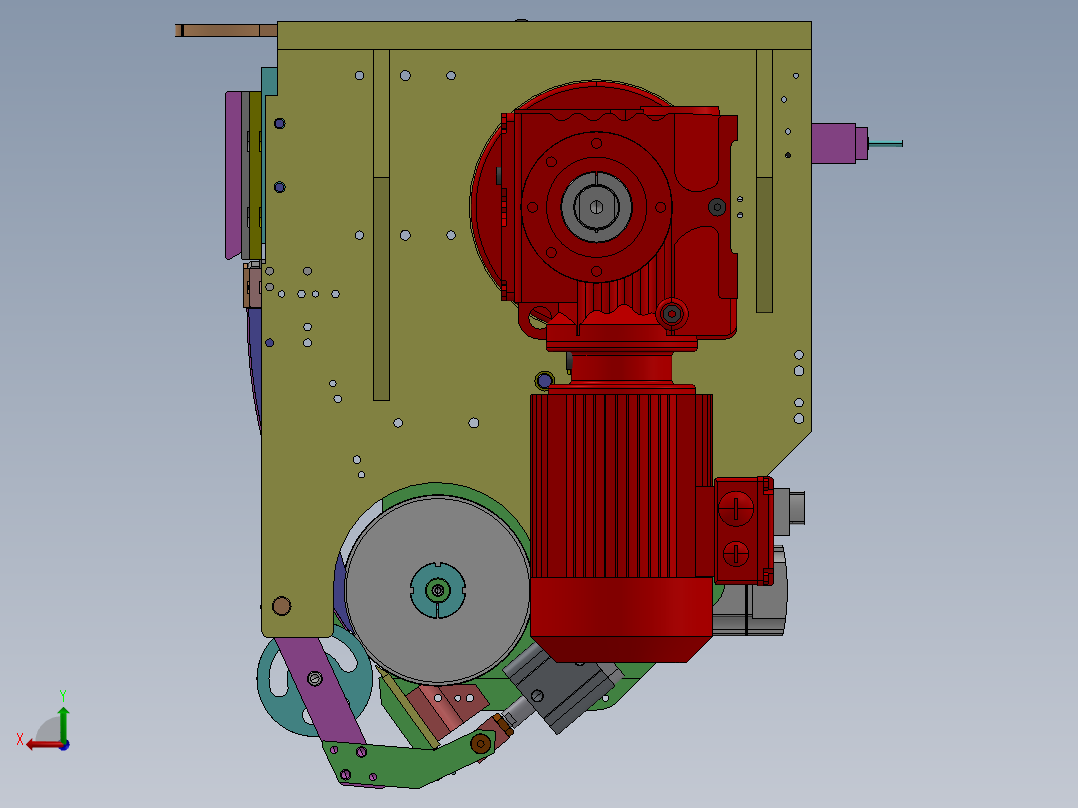Click the 'Y' label on the orientation triad

pos(63,696)
